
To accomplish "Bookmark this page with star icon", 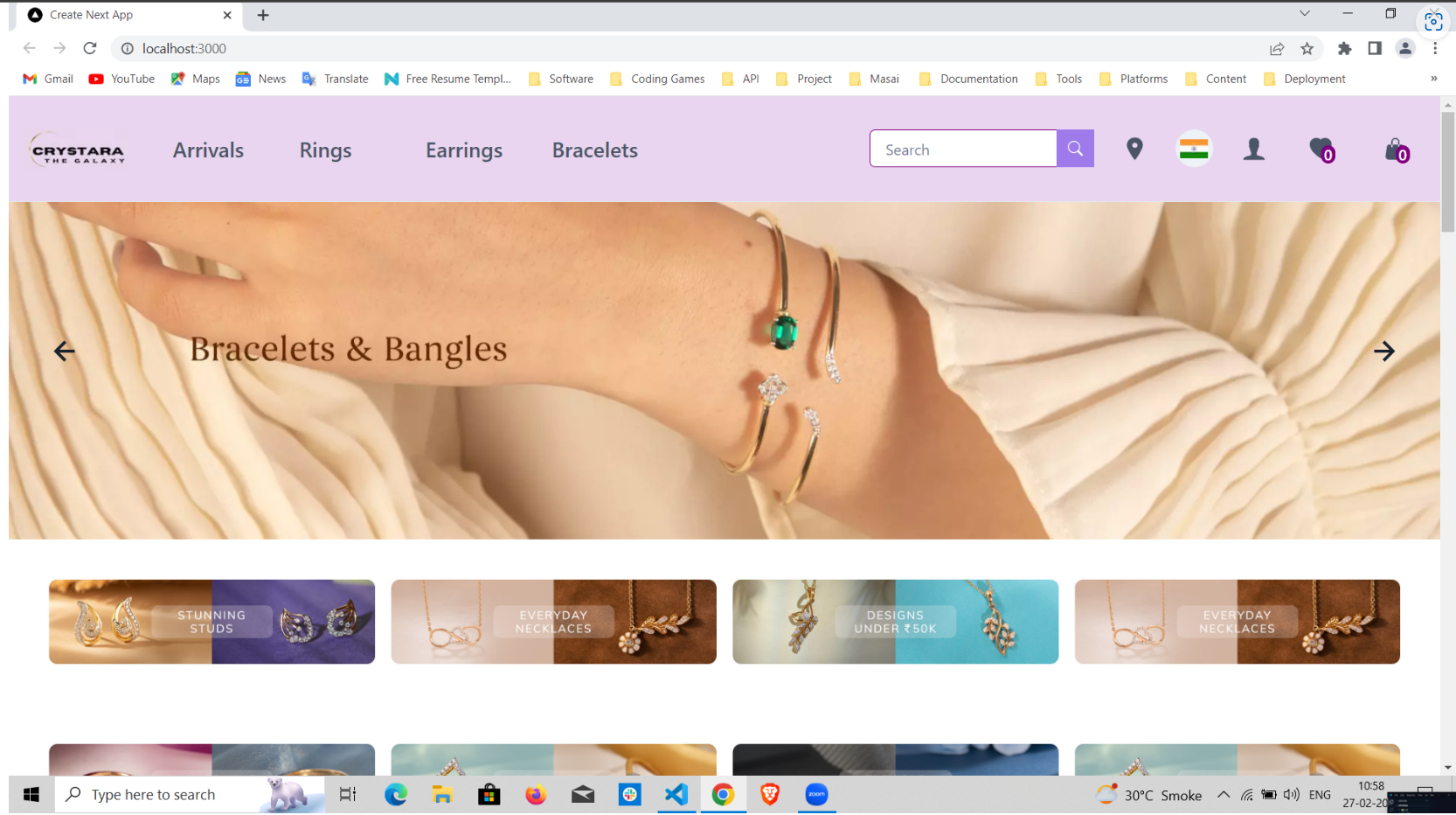I will pos(1307,49).
